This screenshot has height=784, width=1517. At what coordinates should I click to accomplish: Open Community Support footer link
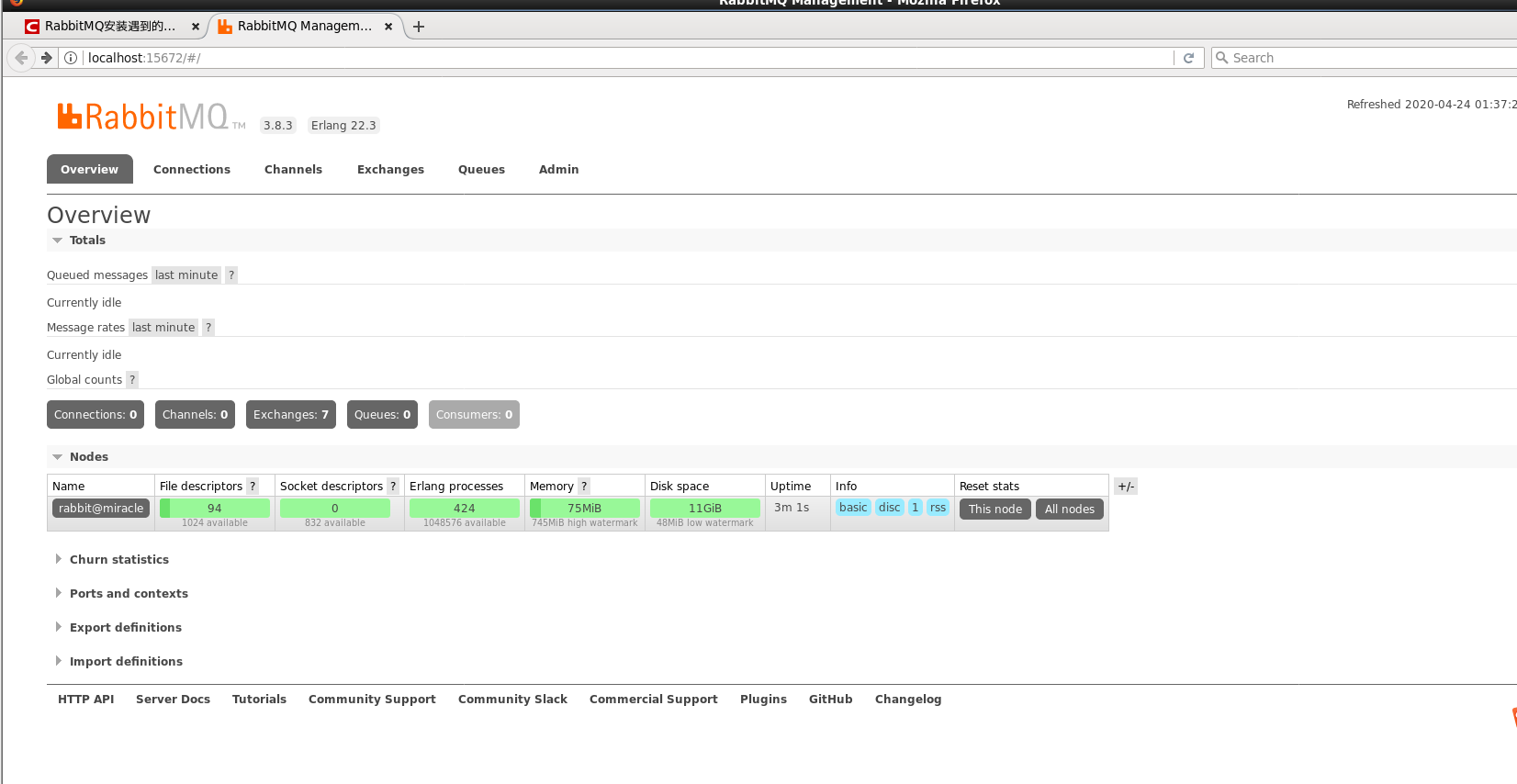(x=373, y=700)
